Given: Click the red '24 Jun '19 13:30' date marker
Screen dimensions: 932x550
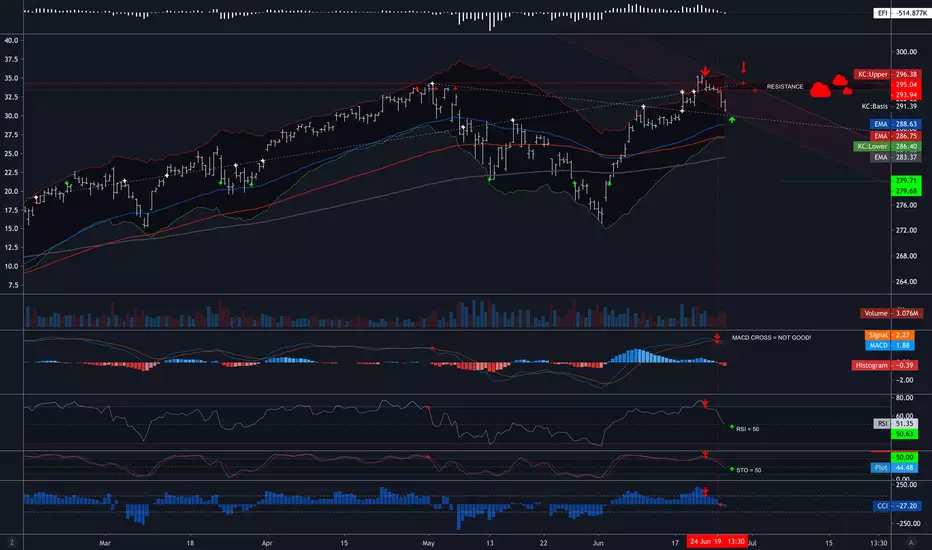Looking at the screenshot, I should click(717, 542).
